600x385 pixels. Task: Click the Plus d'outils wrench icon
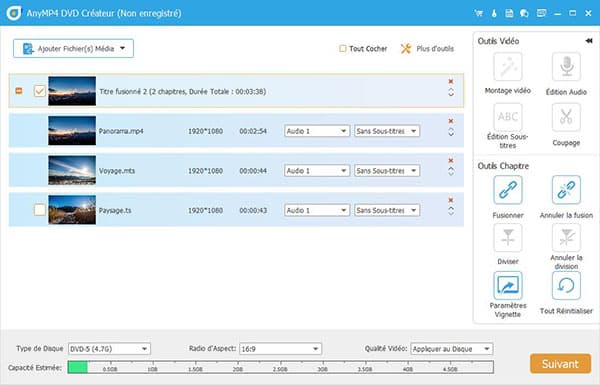pos(406,49)
